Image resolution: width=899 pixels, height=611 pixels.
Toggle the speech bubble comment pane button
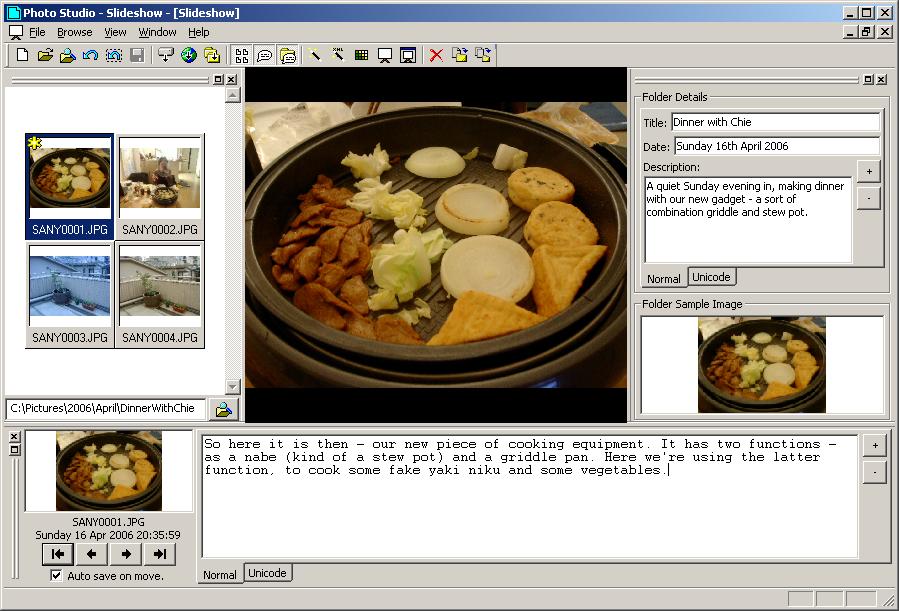pos(264,55)
